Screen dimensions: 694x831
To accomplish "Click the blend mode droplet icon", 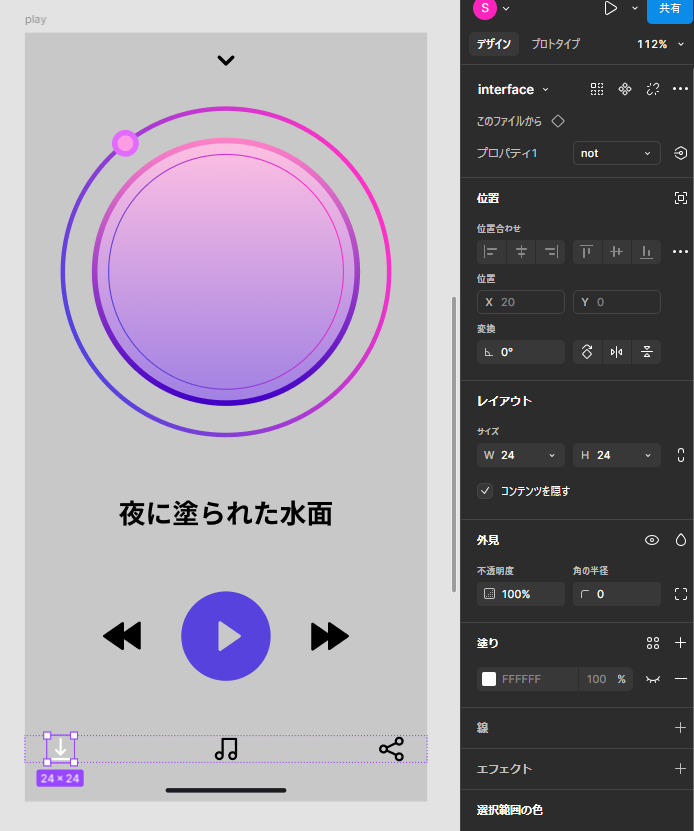I will (x=681, y=540).
